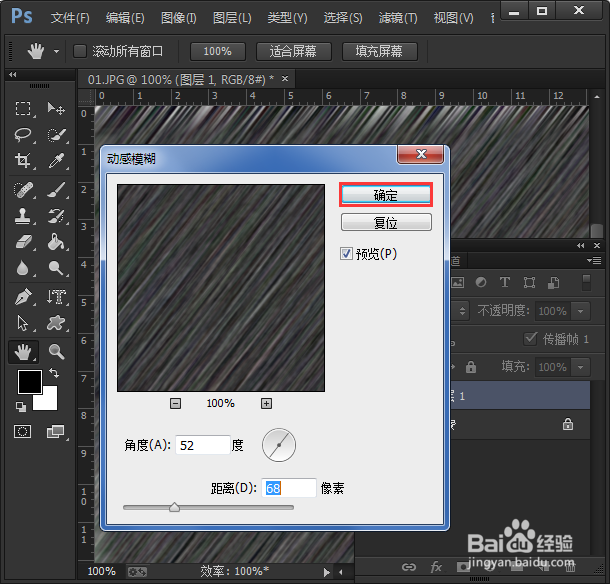Open the Hand tool preset dropdown
This screenshot has width=610, height=584.
tap(56, 51)
